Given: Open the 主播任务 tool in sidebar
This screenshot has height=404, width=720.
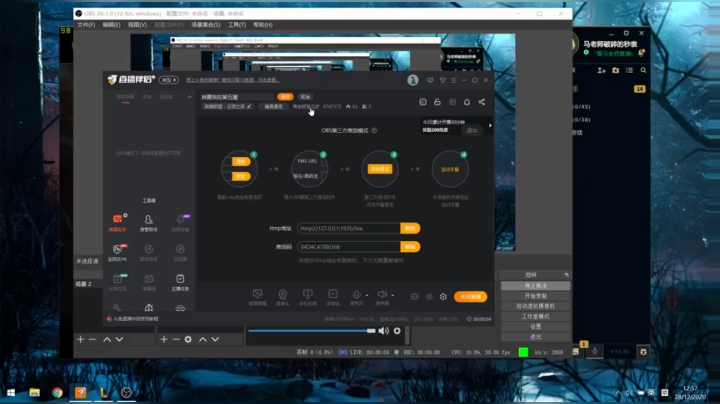Looking at the screenshot, I should pos(180,282).
